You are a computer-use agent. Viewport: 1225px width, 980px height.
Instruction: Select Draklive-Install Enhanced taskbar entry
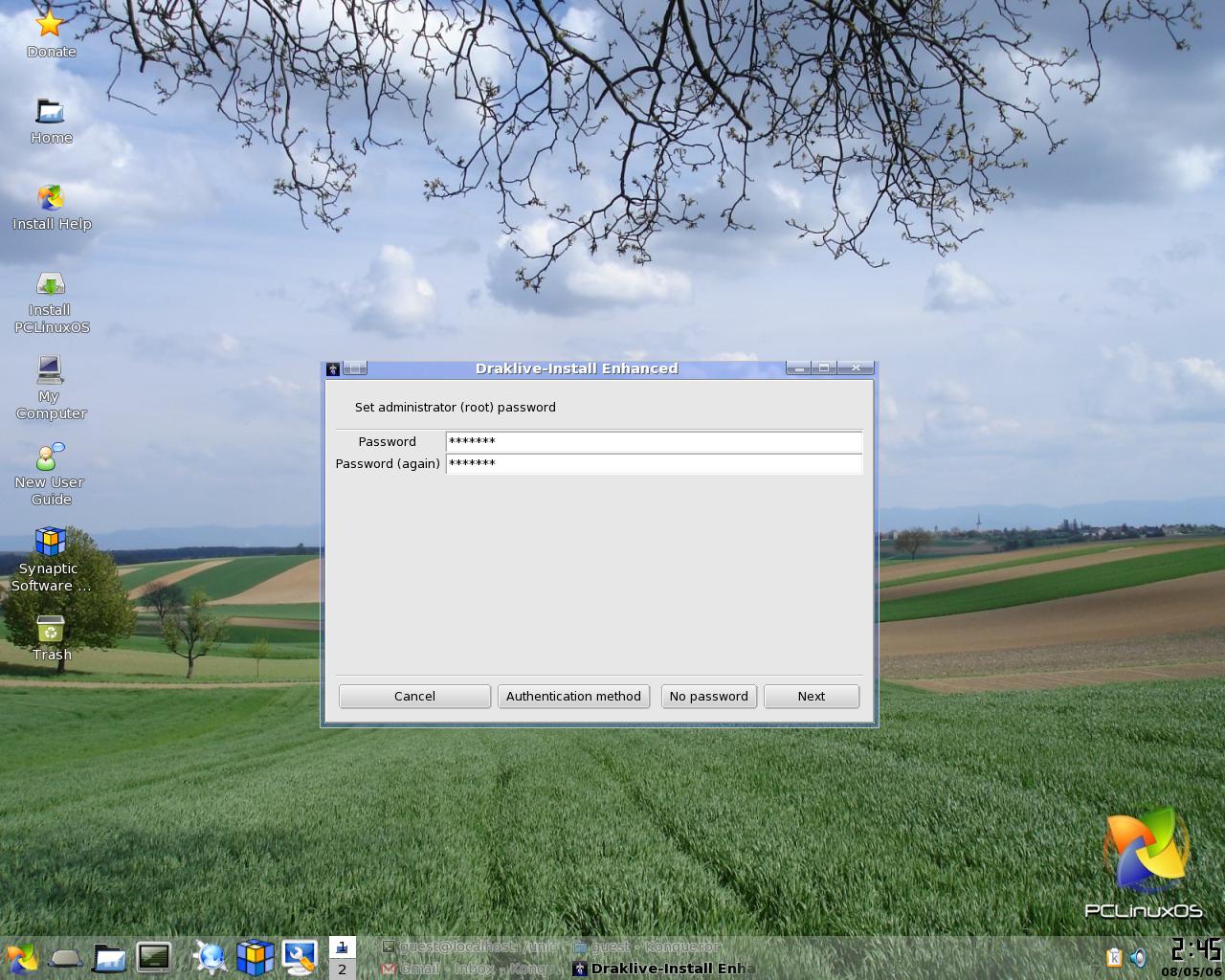tap(664, 969)
